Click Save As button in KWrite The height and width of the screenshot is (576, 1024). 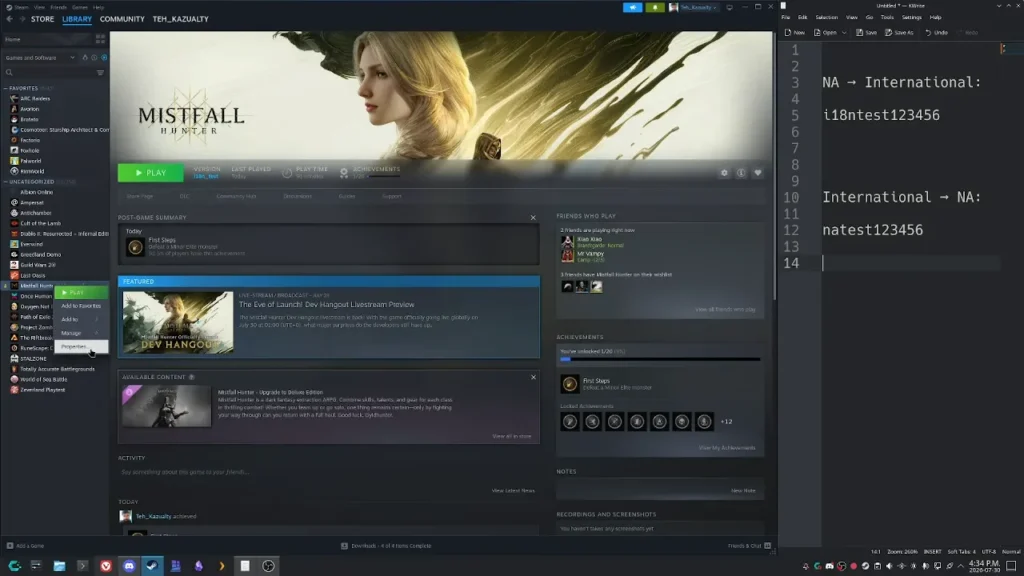(899, 33)
